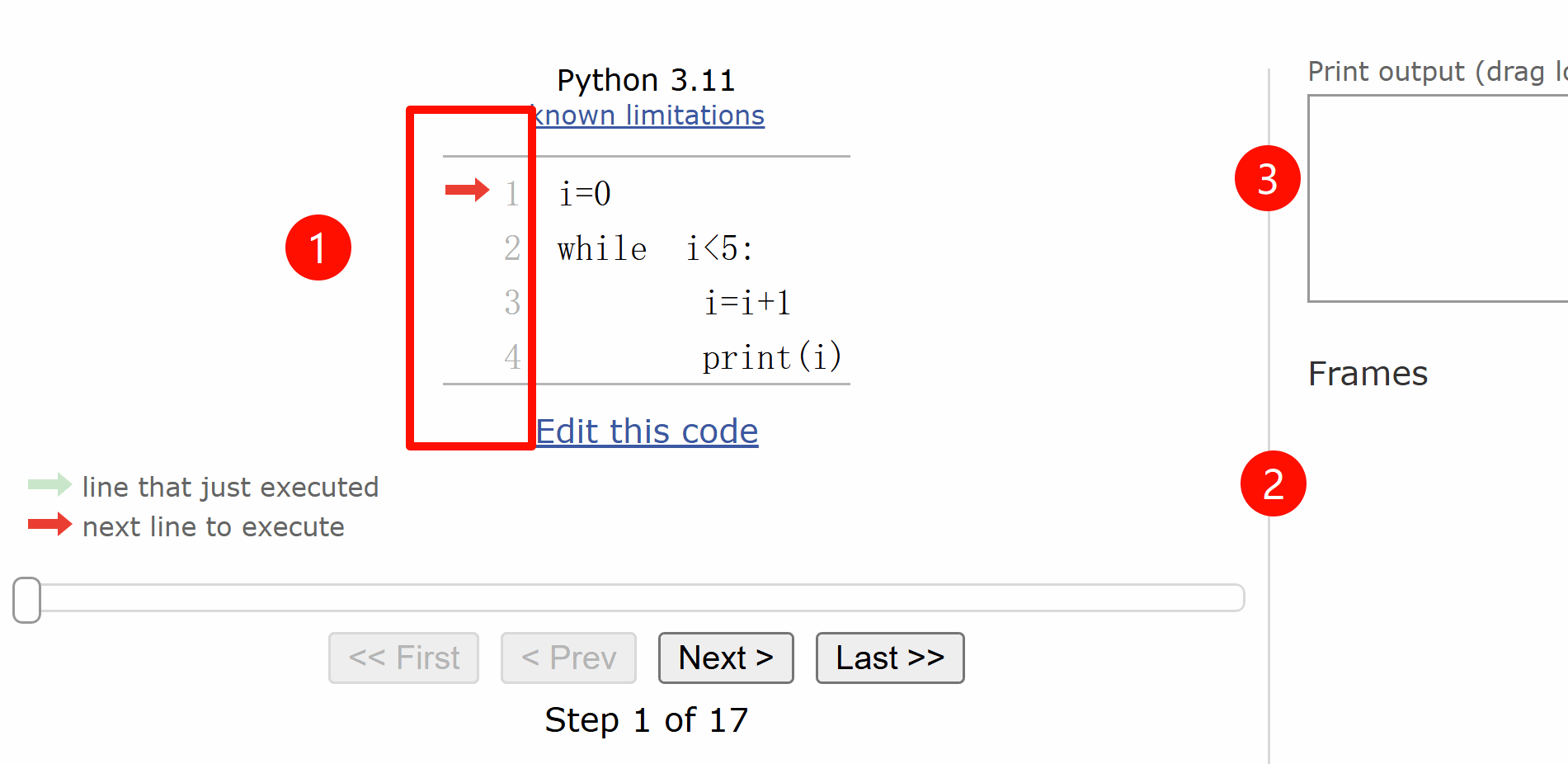Click the red circle numbered 3

tap(1267, 178)
